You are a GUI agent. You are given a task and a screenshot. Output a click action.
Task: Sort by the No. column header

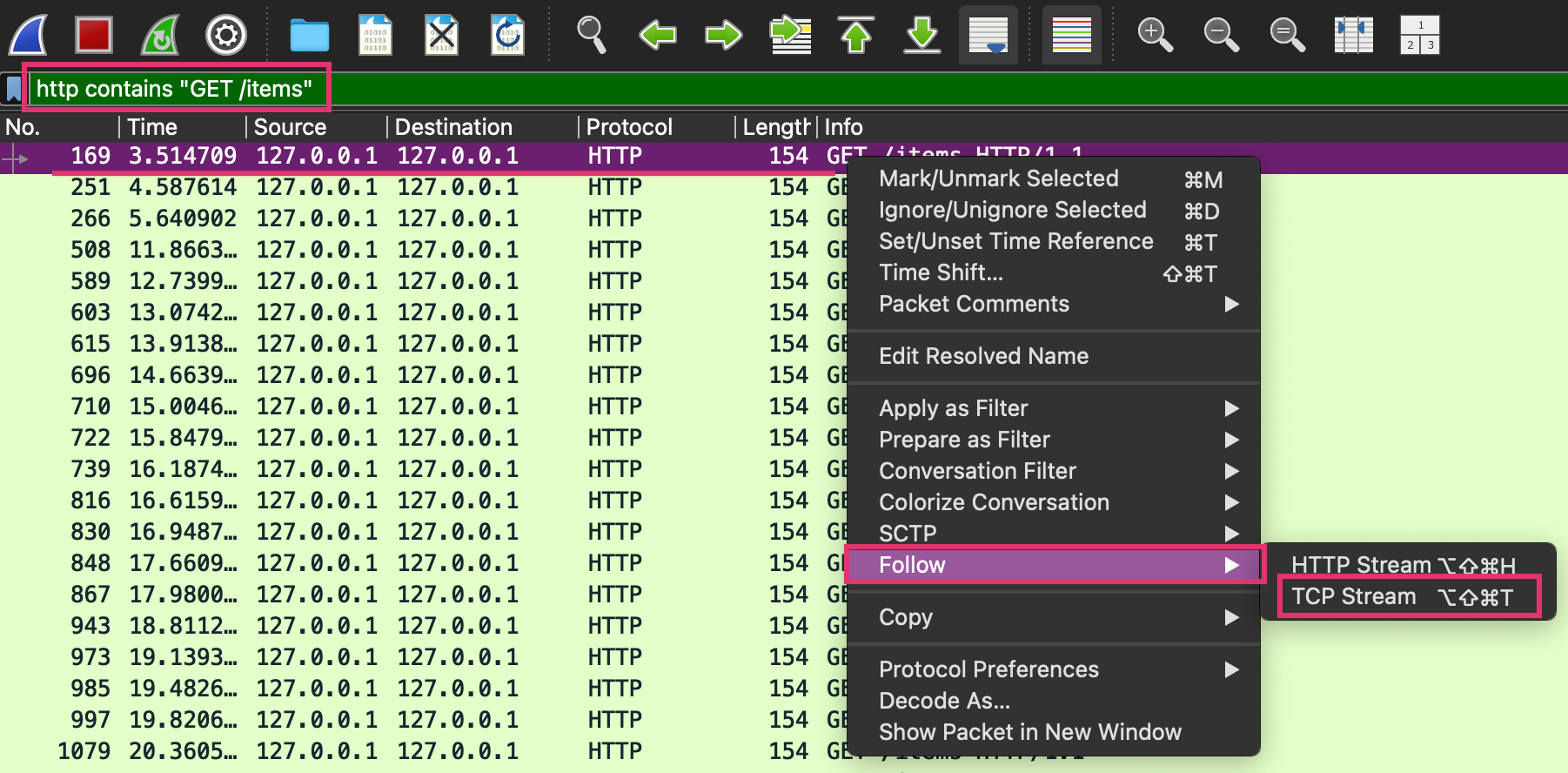click(59, 127)
